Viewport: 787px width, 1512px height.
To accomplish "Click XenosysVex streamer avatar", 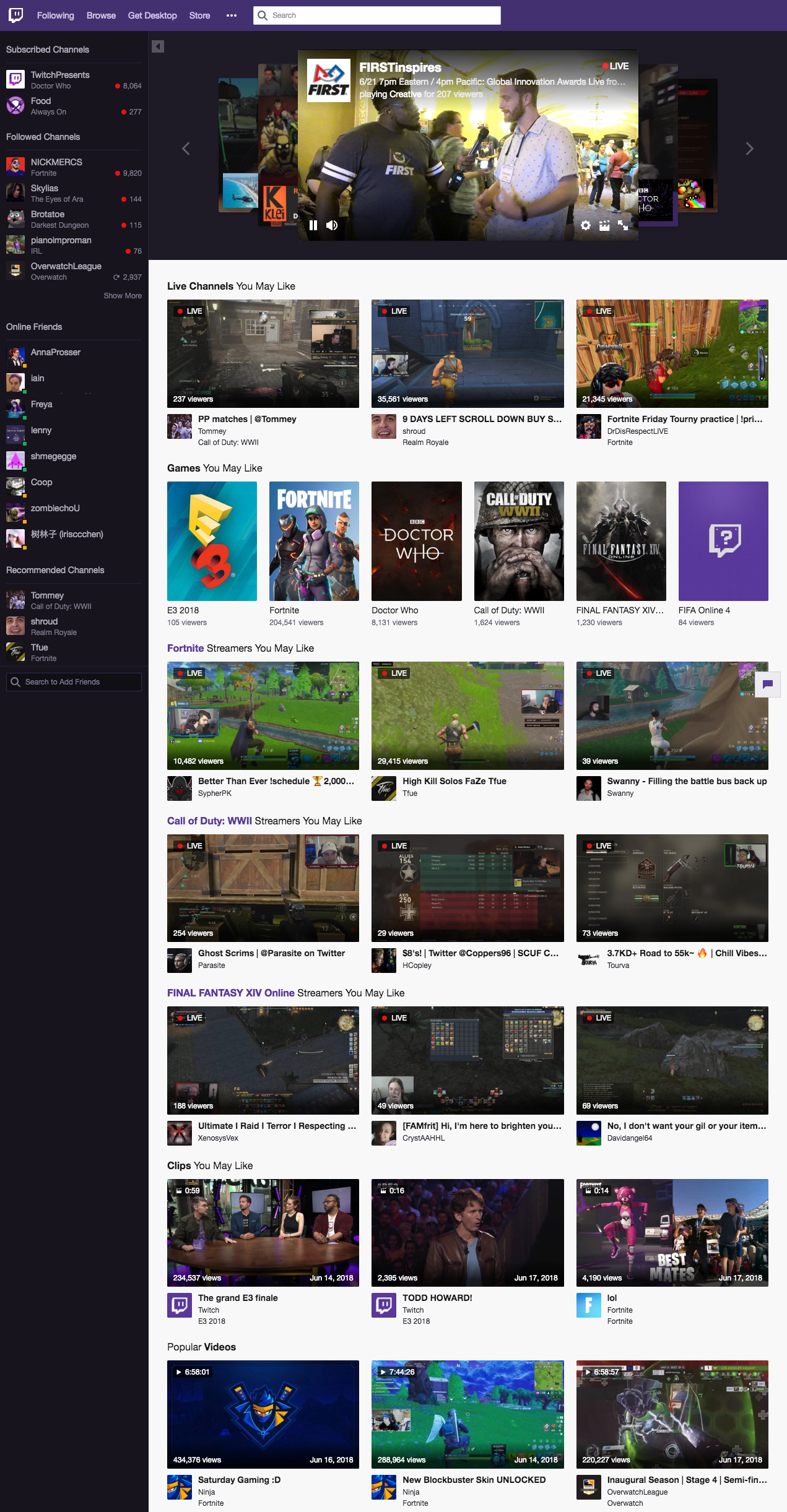I will pyautogui.click(x=180, y=1133).
